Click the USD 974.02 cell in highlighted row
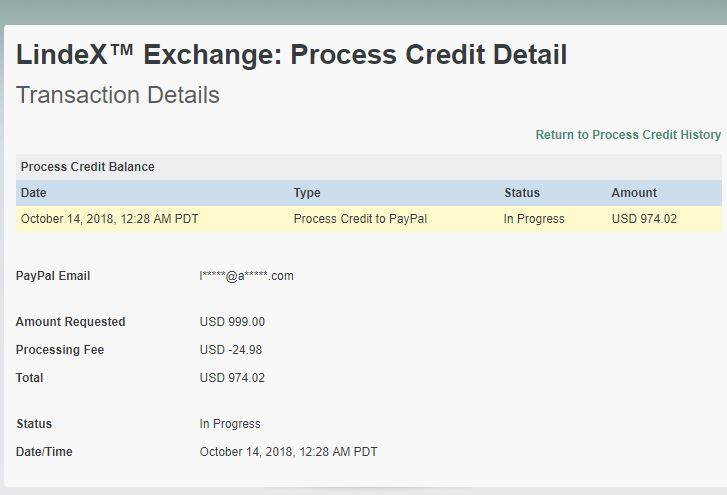 (644, 219)
